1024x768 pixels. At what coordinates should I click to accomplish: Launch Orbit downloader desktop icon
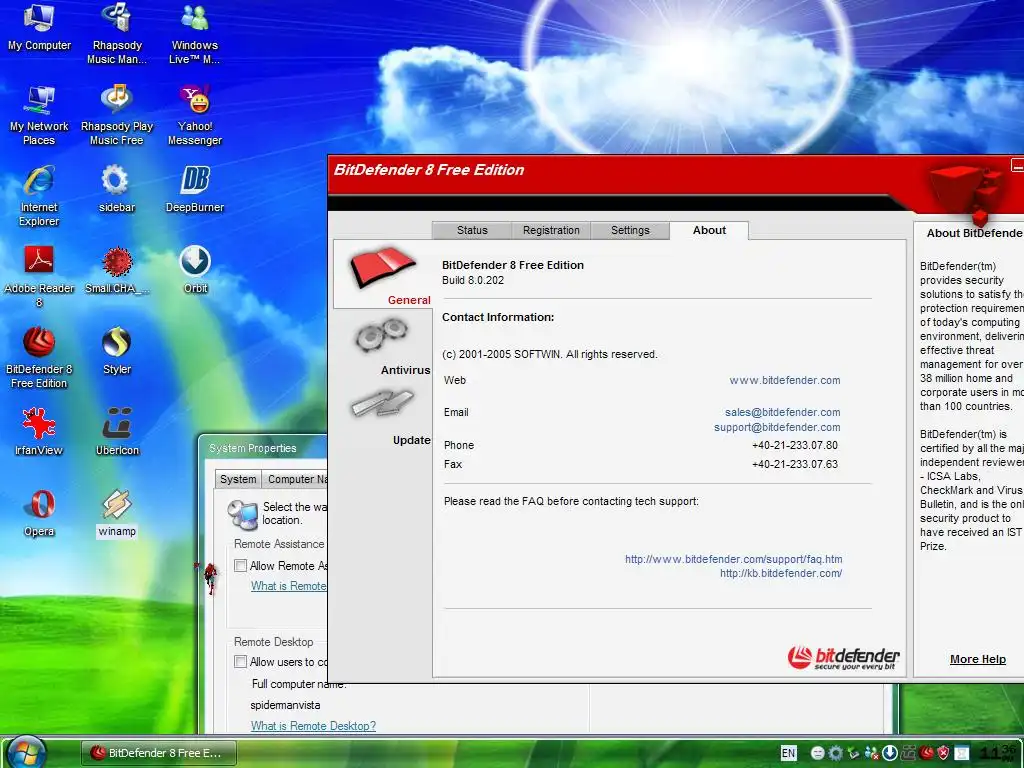[195, 270]
